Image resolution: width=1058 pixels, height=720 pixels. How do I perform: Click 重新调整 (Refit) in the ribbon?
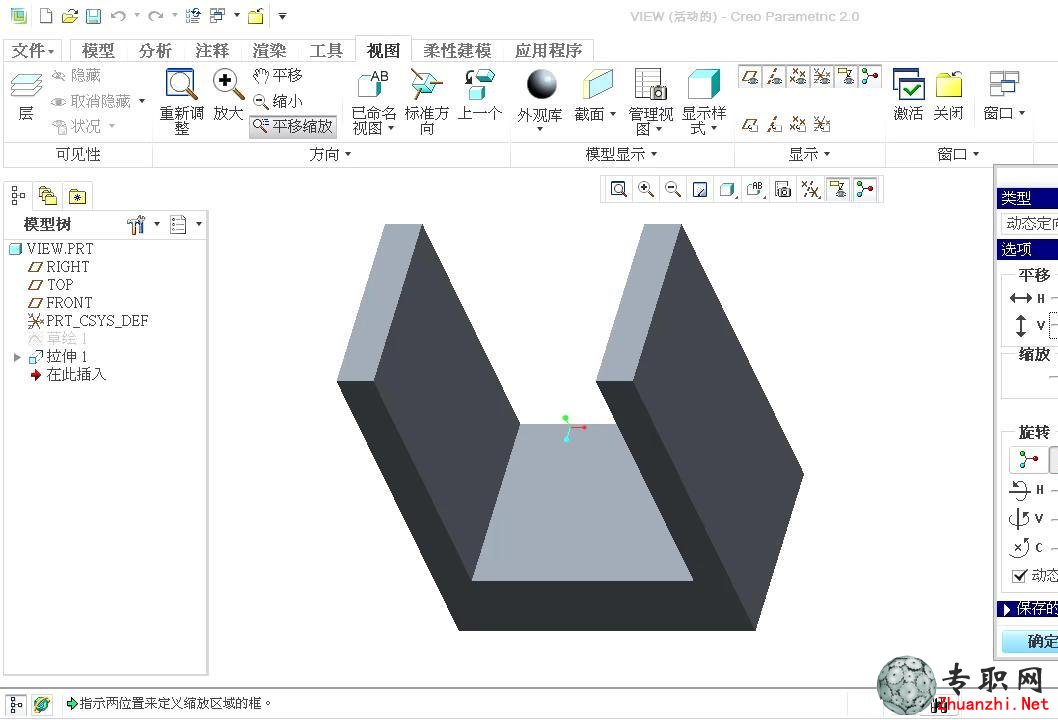pos(182,101)
